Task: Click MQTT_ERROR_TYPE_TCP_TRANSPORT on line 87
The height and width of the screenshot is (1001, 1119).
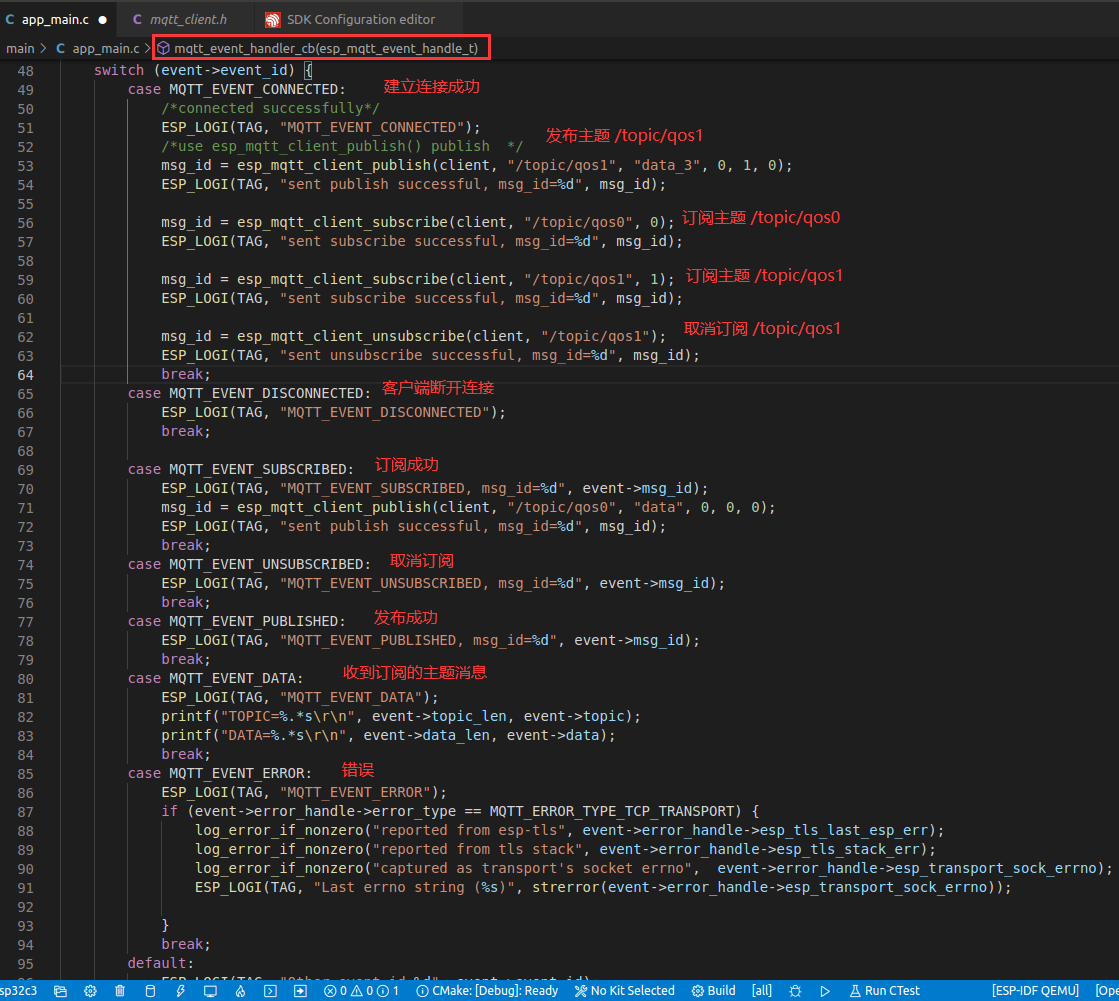Action: [612, 811]
